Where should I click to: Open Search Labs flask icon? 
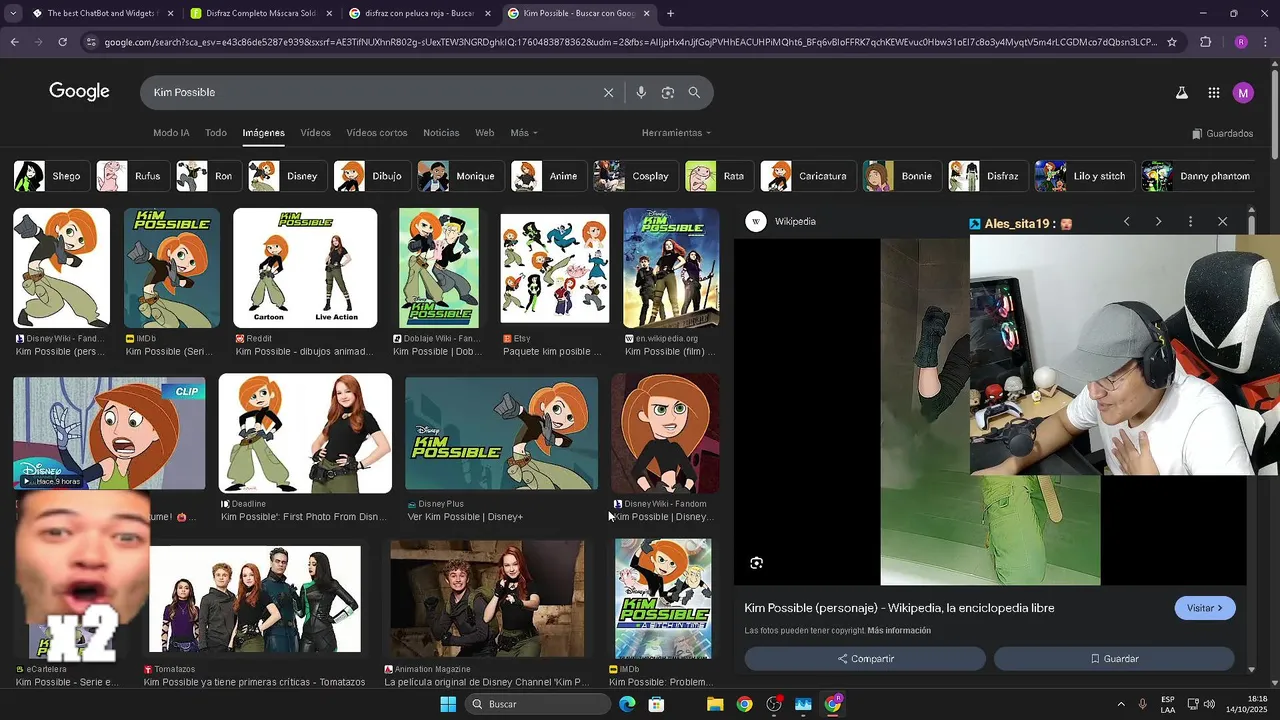[x=1181, y=93]
